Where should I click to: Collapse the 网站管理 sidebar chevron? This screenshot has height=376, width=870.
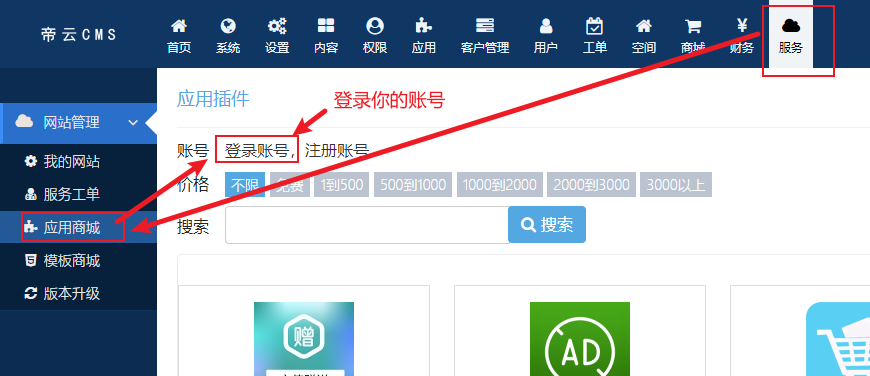click(x=133, y=122)
